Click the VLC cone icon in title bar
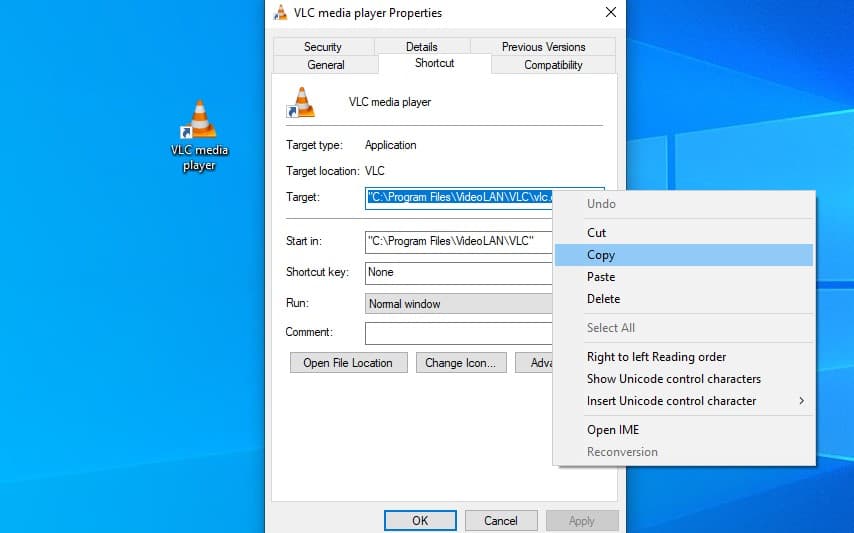The height and width of the screenshot is (533, 854). 280,13
